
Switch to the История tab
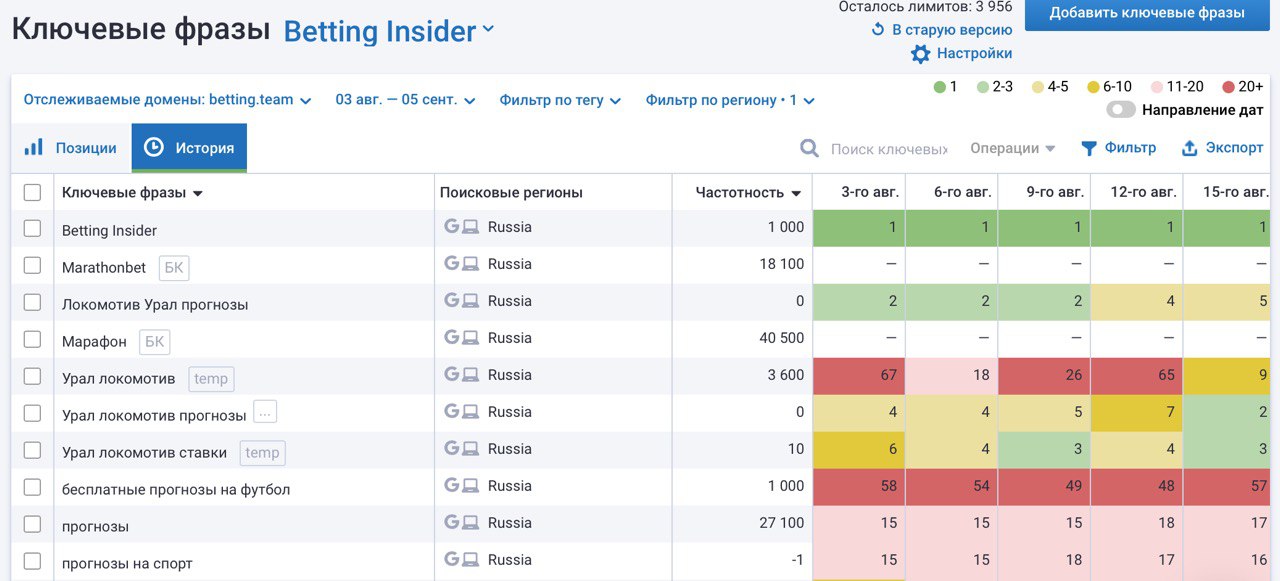(x=189, y=148)
